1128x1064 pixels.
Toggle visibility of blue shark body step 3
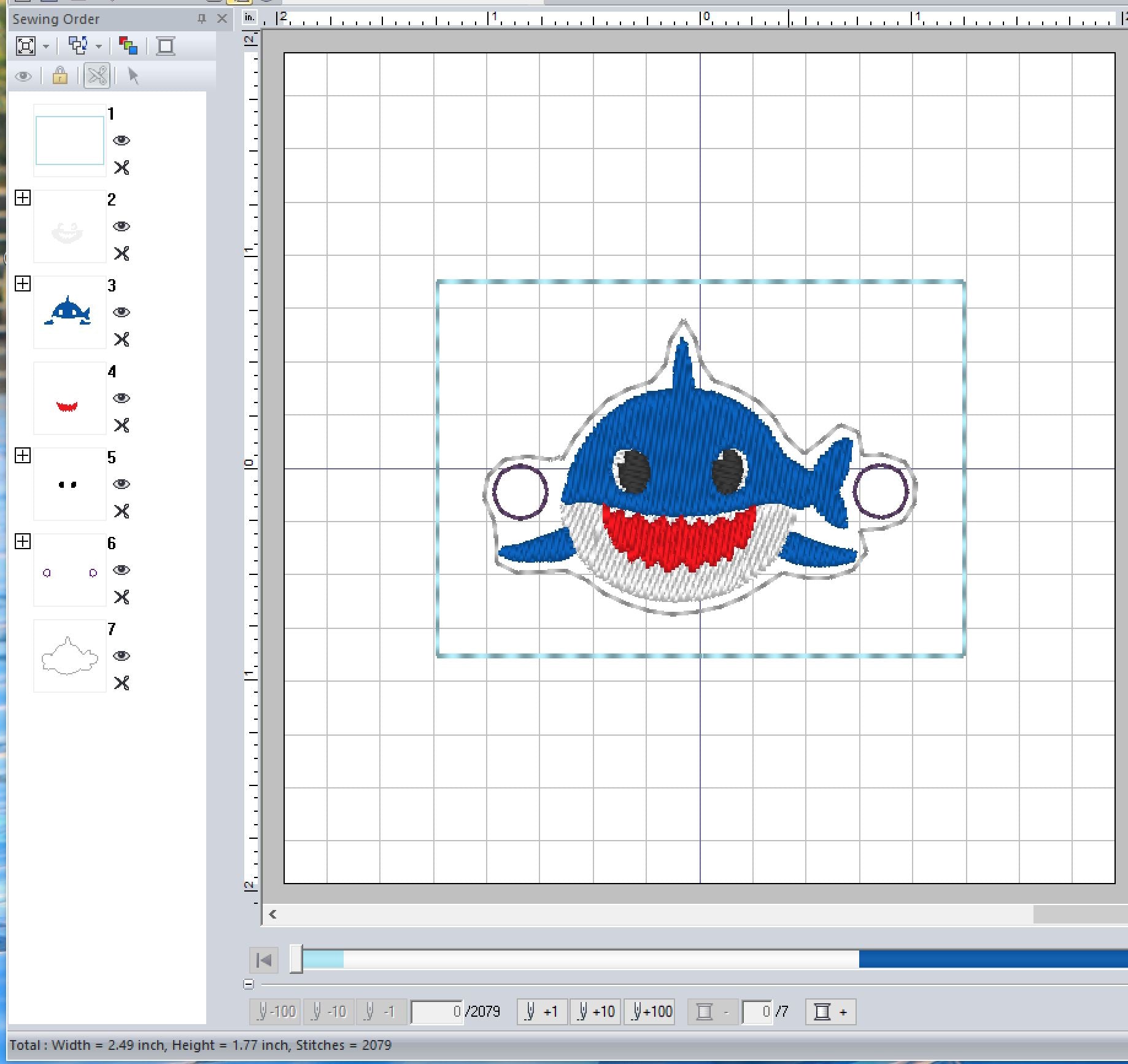(x=122, y=312)
